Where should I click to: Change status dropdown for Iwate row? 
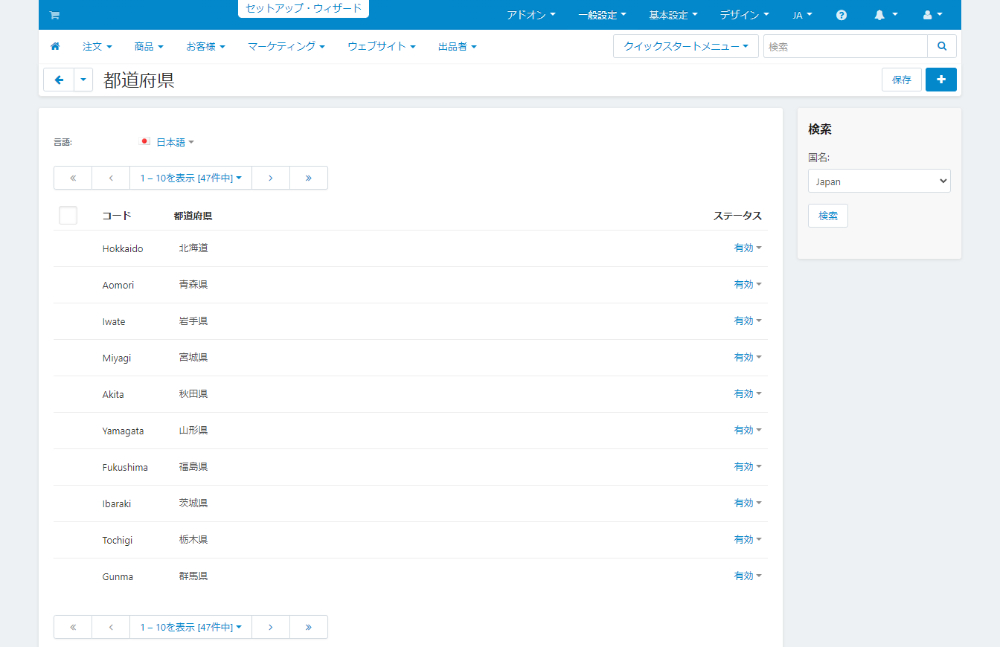pyautogui.click(x=747, y=321)
